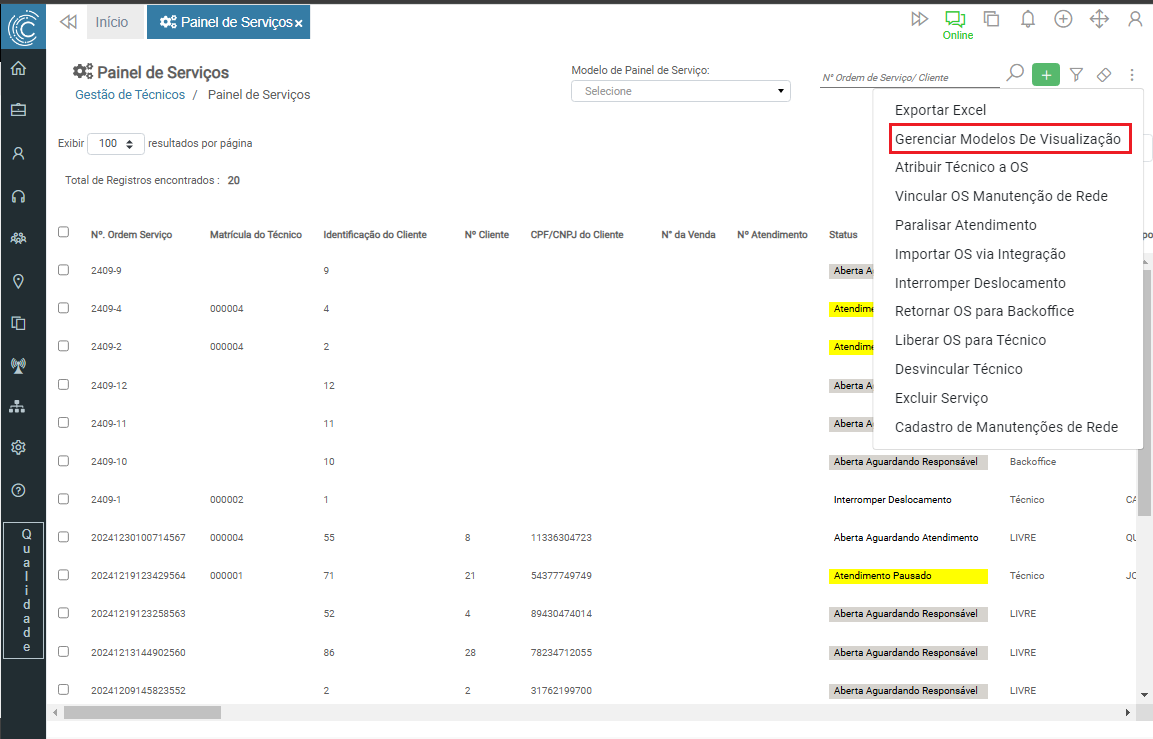Open the user profile icon at top right
The image size is (1153, 739).
(1135, 19)
